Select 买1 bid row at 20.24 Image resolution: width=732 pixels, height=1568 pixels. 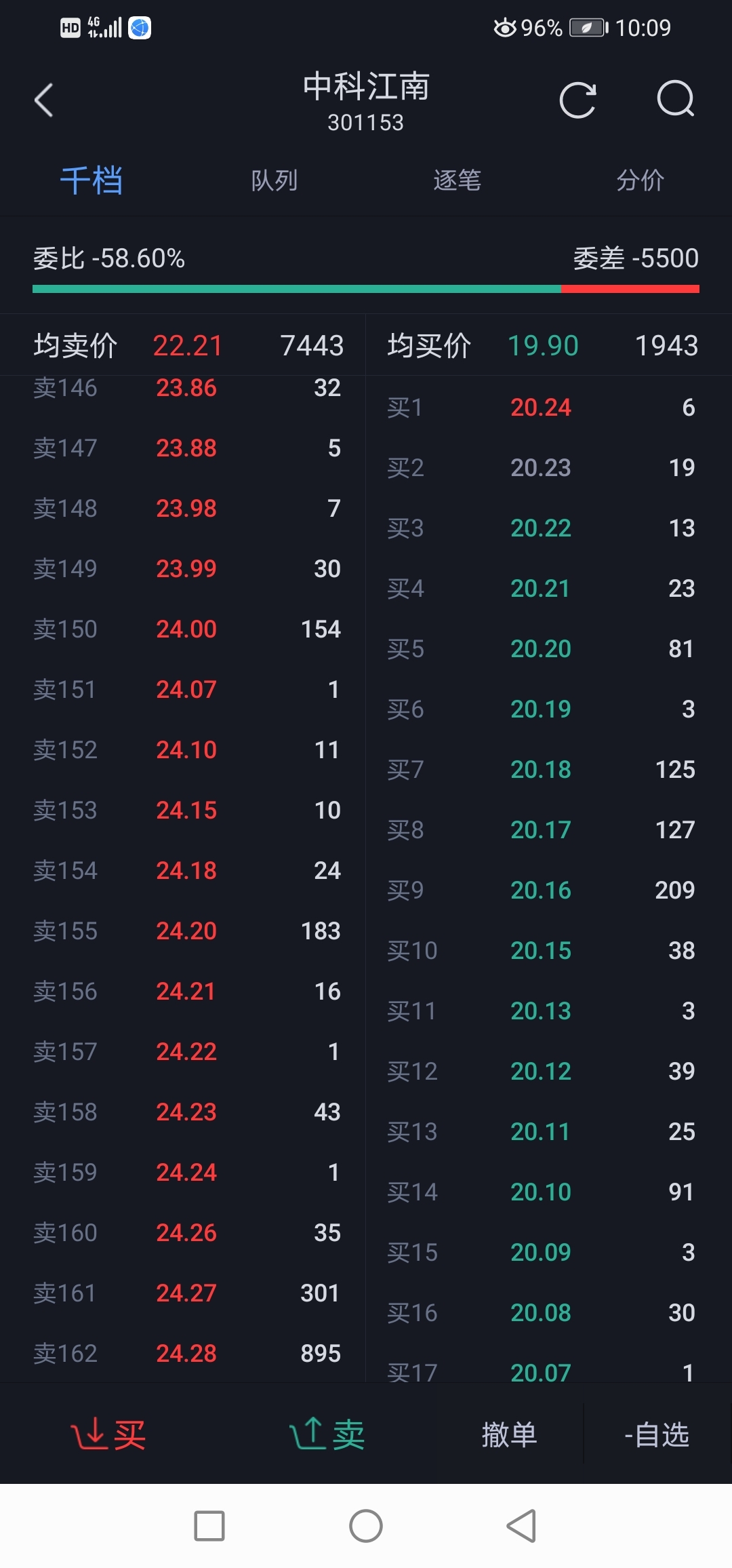(541, 408)
